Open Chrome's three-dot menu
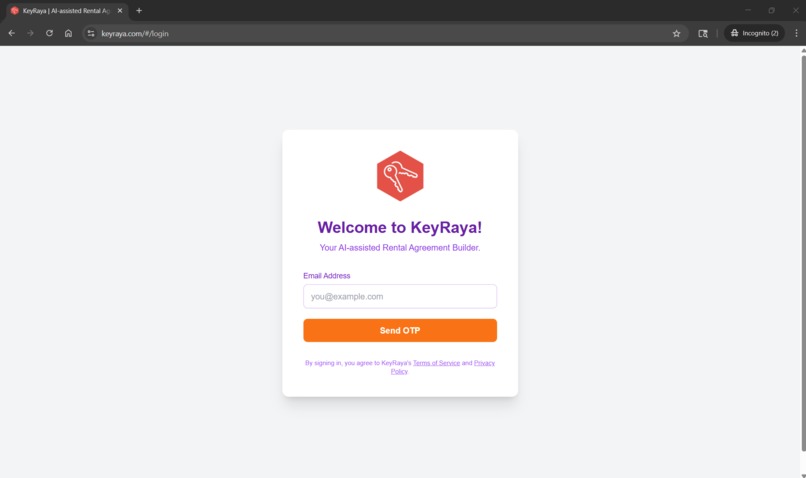Image resolution: width=806 pixels, height=478 pixels. coord(796,33)
